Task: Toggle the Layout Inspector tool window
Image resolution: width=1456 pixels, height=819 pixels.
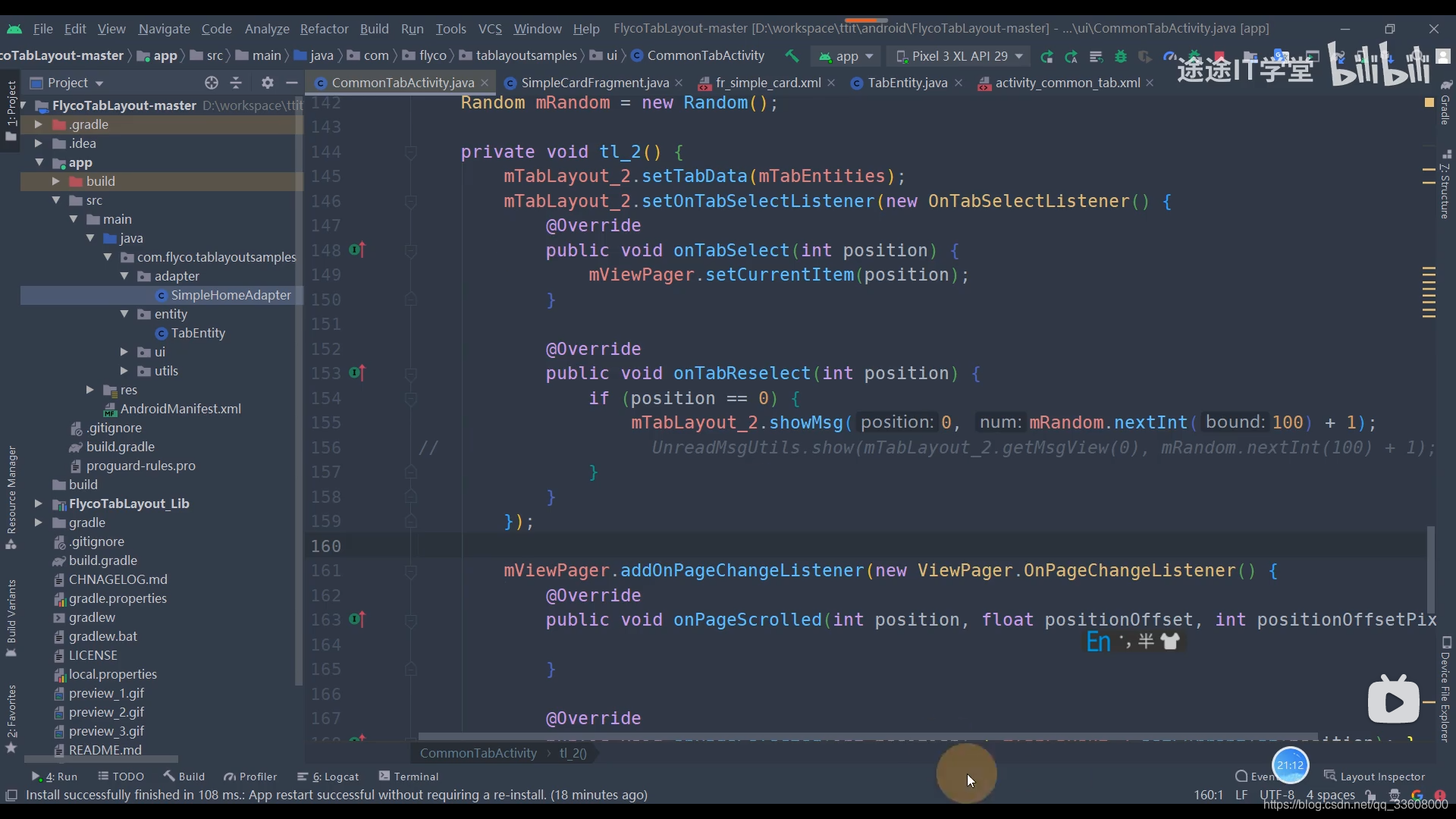Action: tap(1374, 777)
